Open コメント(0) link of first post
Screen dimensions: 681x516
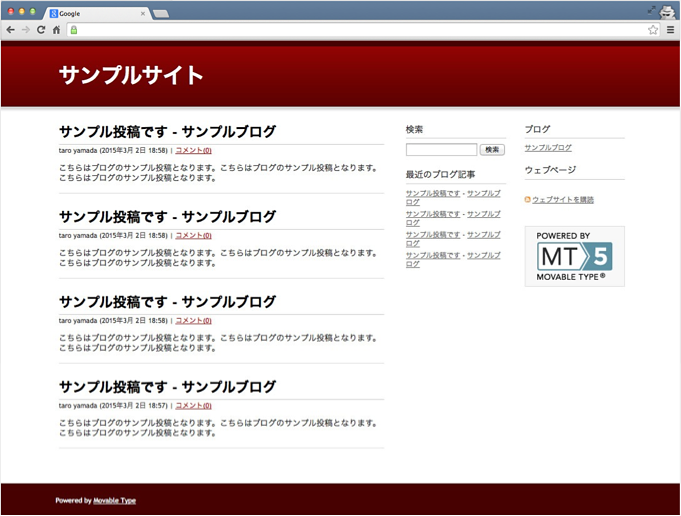[193, 150]
